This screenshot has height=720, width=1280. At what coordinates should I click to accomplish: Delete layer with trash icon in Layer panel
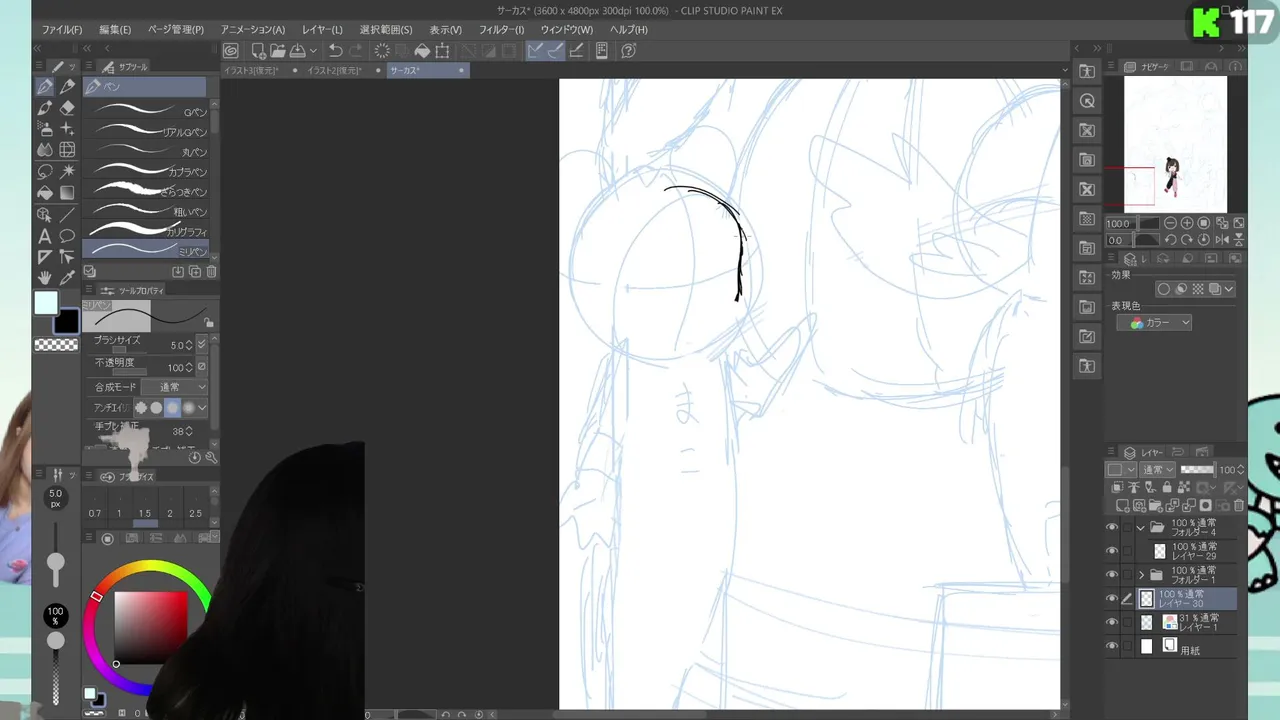tap(1240, 506)
